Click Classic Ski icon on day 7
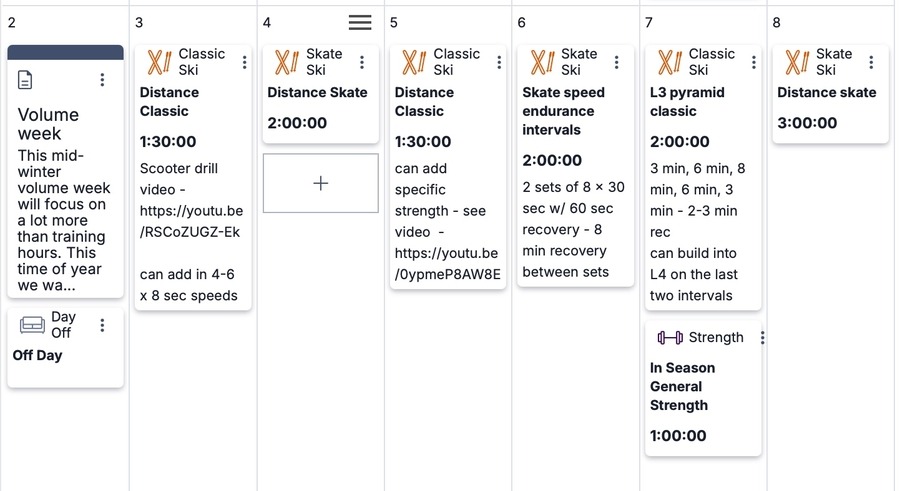Image resolution: width=900 pixels, height=491 pixels. coord(669,63)
